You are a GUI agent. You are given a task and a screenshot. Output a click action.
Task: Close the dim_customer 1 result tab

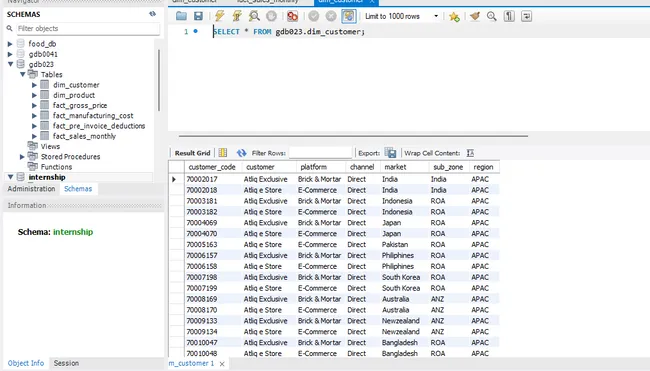point(222,364)
